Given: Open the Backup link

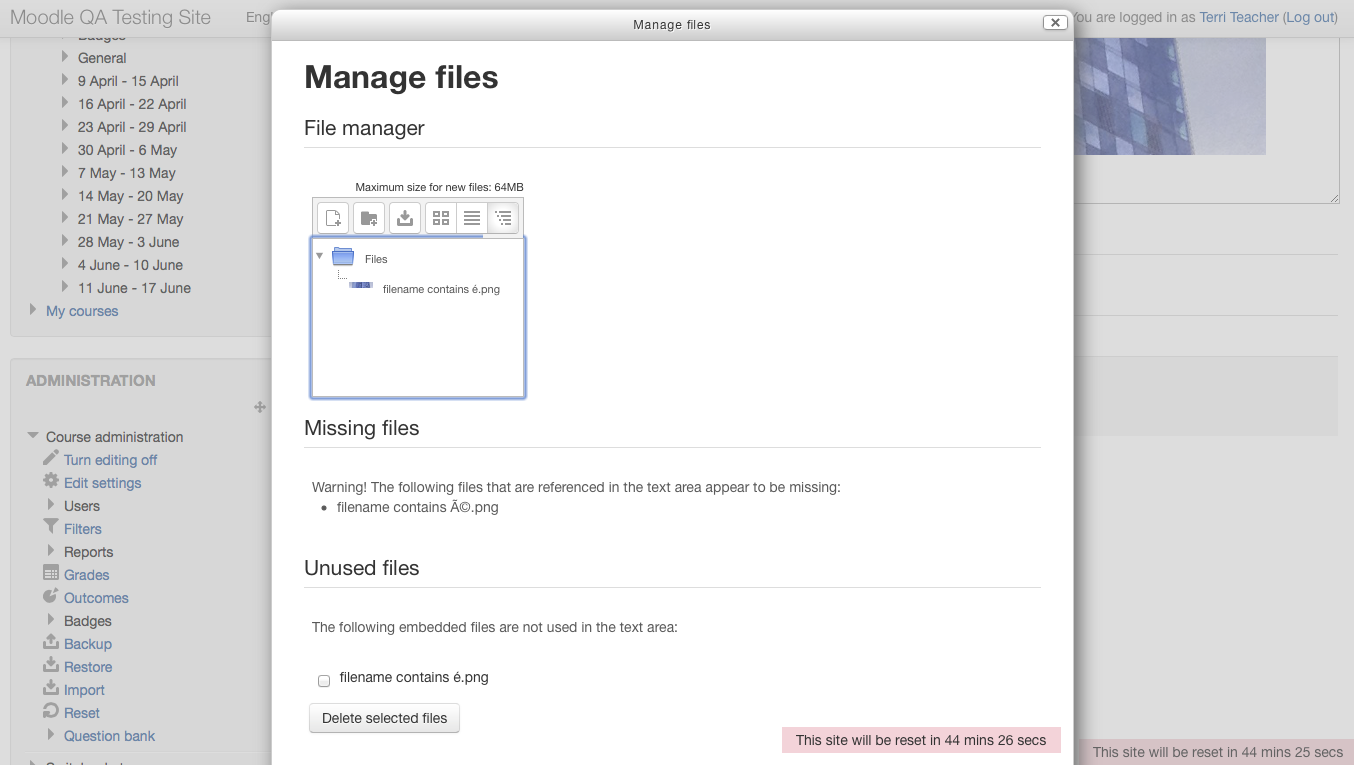Looking at the screenshot, I should (x=88, y=644).
